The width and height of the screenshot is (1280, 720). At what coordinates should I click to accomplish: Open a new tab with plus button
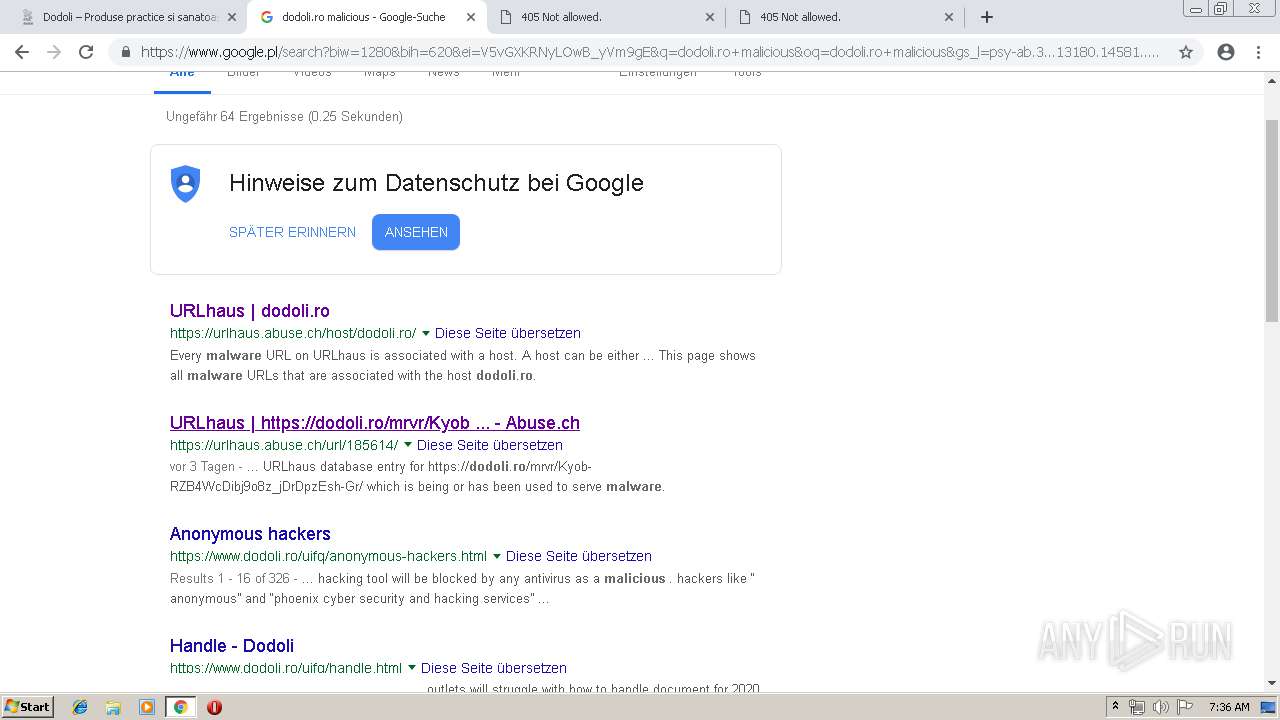pos(987,17)
